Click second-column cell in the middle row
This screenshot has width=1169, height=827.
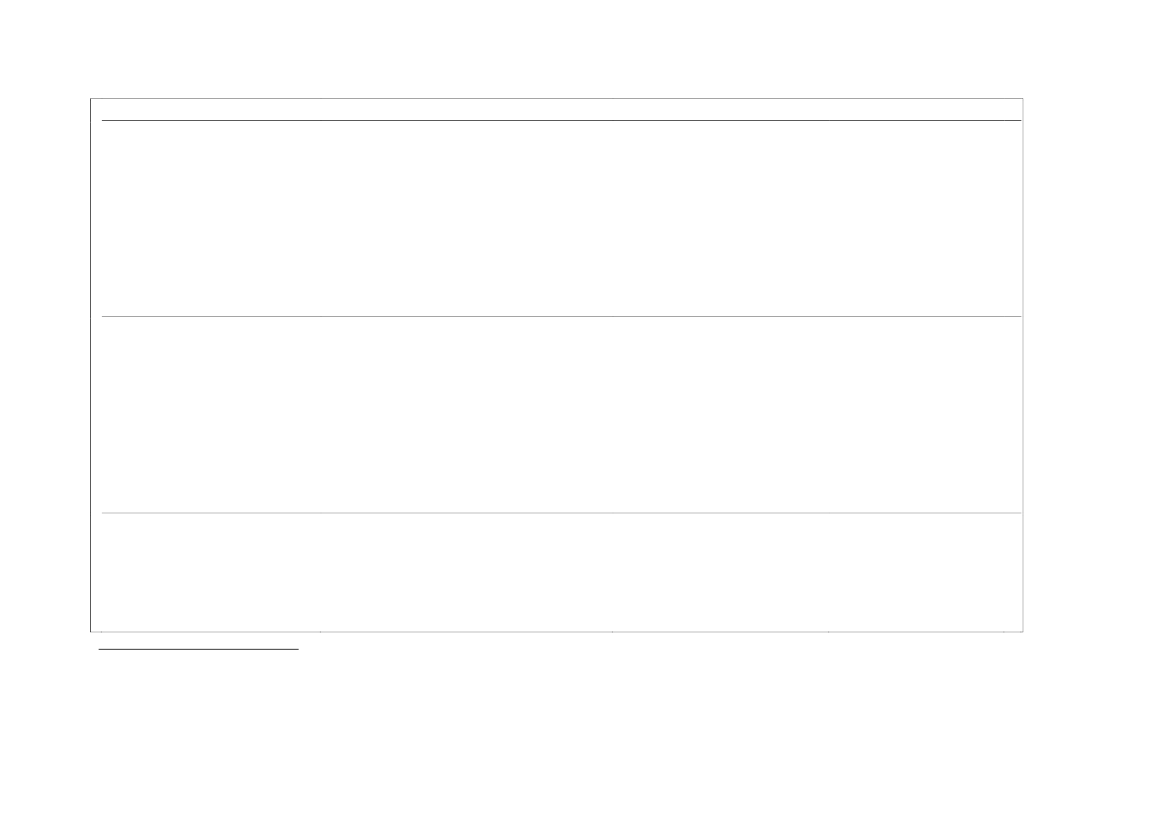click(x=466, y=414)
